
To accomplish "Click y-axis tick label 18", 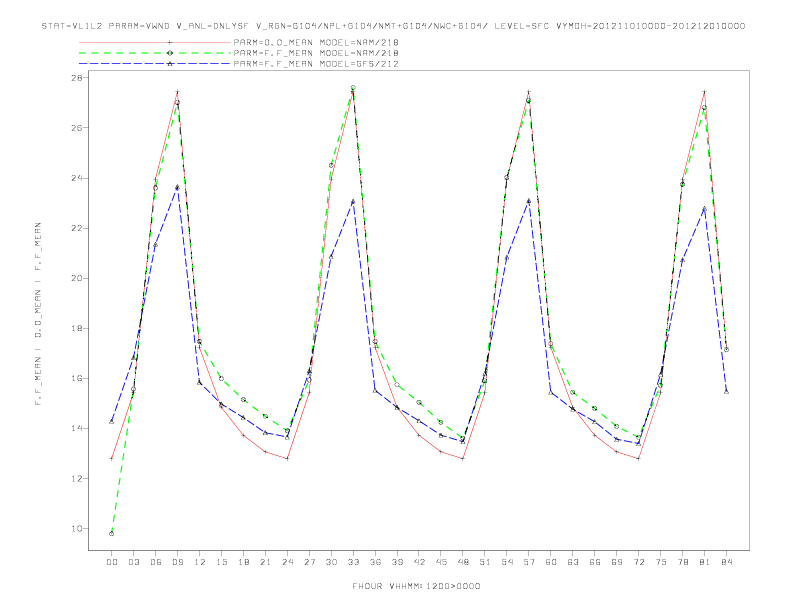I will [78, 328].
